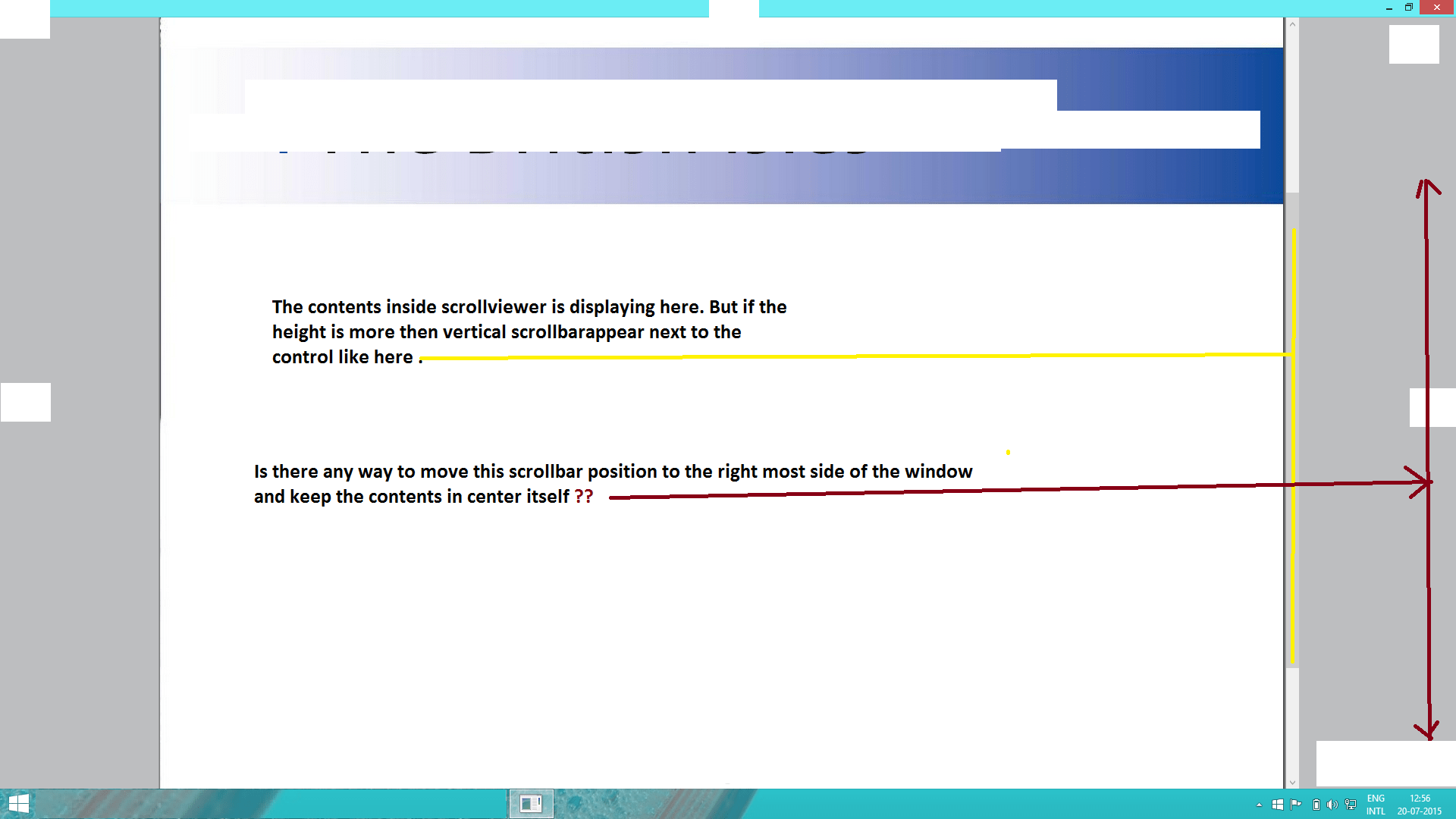
Task: Click the red ?? annotation text
Action: click(x=584, y=497)
